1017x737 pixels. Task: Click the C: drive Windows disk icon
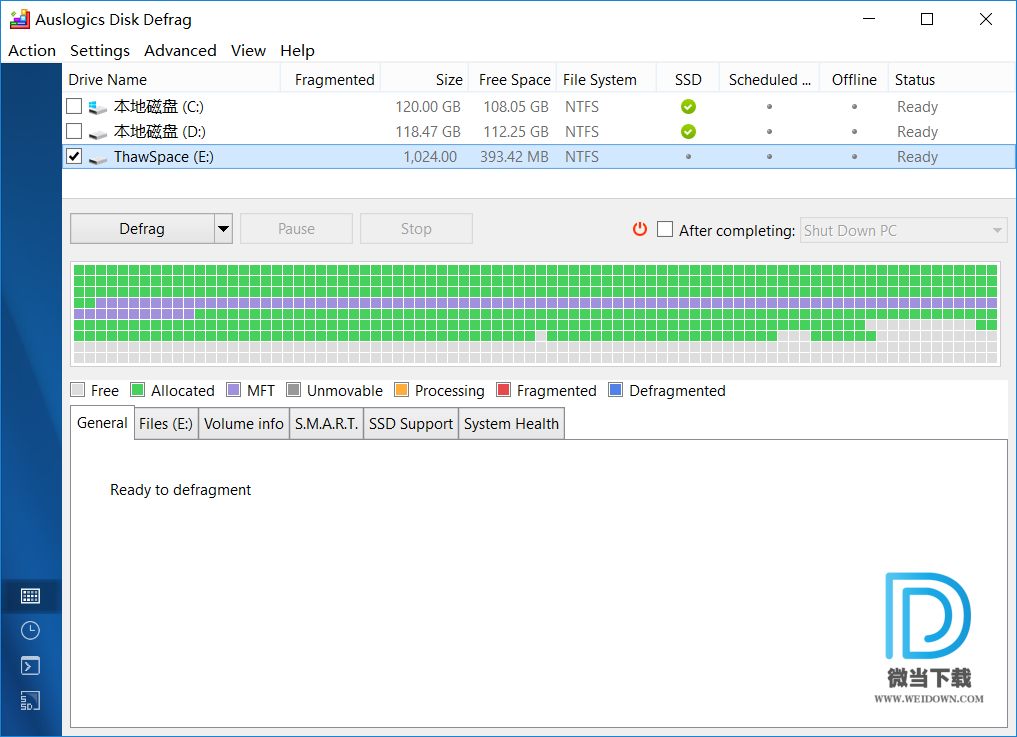(98, 106)
